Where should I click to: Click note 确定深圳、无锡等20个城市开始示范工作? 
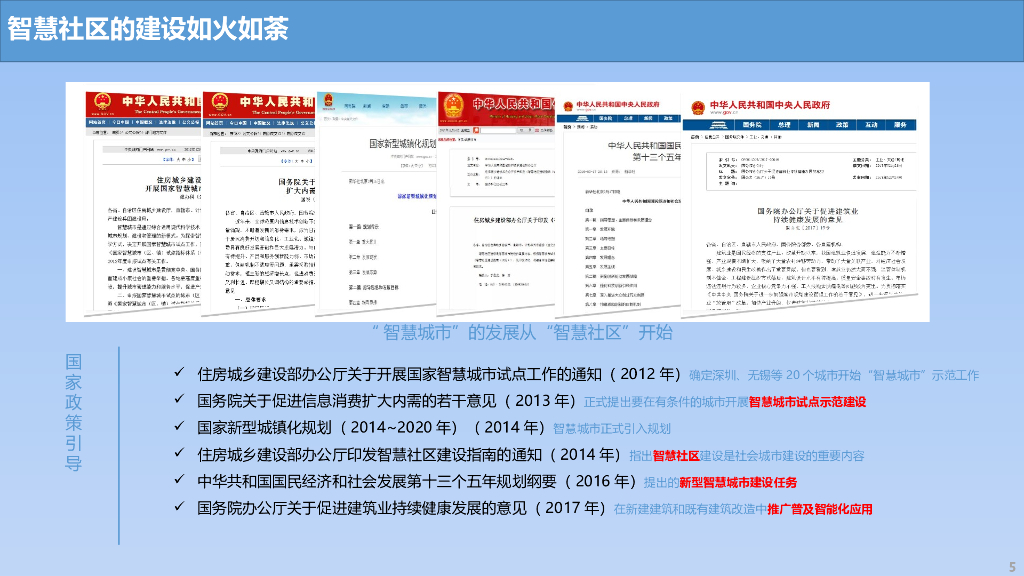coord(834,376)
